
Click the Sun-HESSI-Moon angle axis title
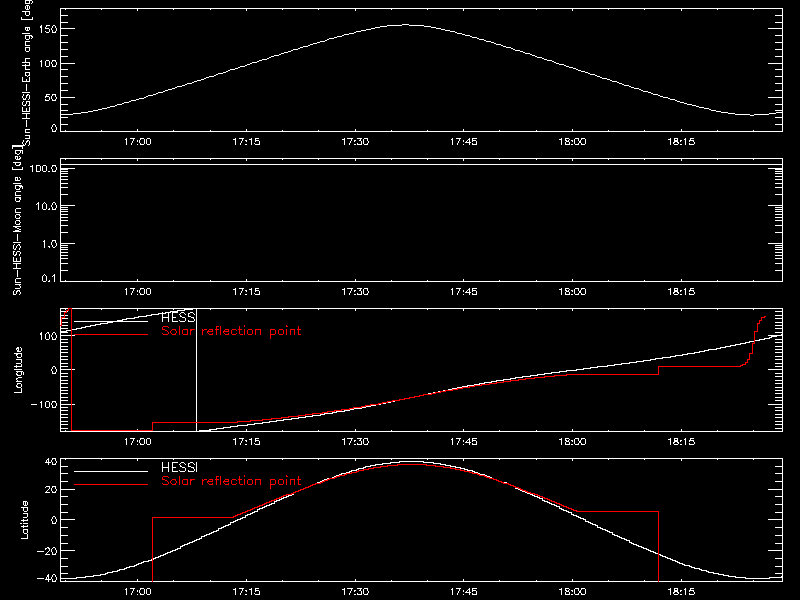tap(17, 220)
